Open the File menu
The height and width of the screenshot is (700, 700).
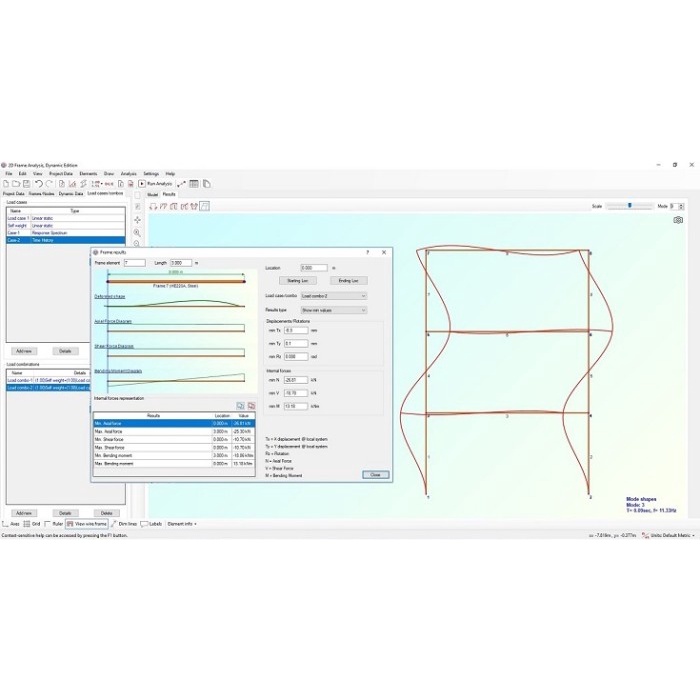tap(8, 174)
